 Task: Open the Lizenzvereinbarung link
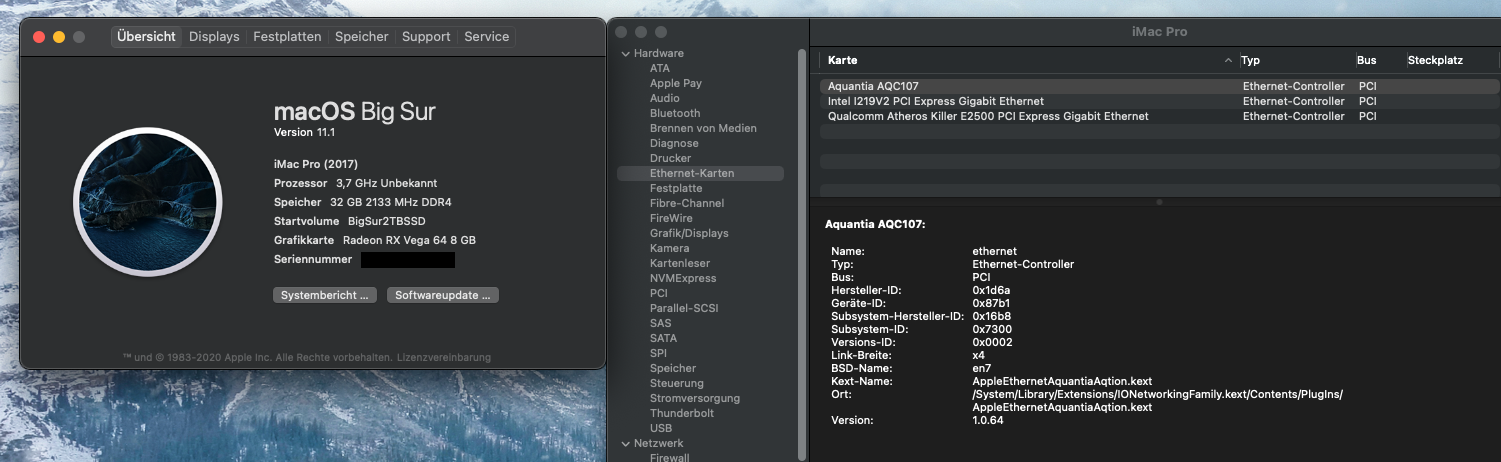point(444,357)
